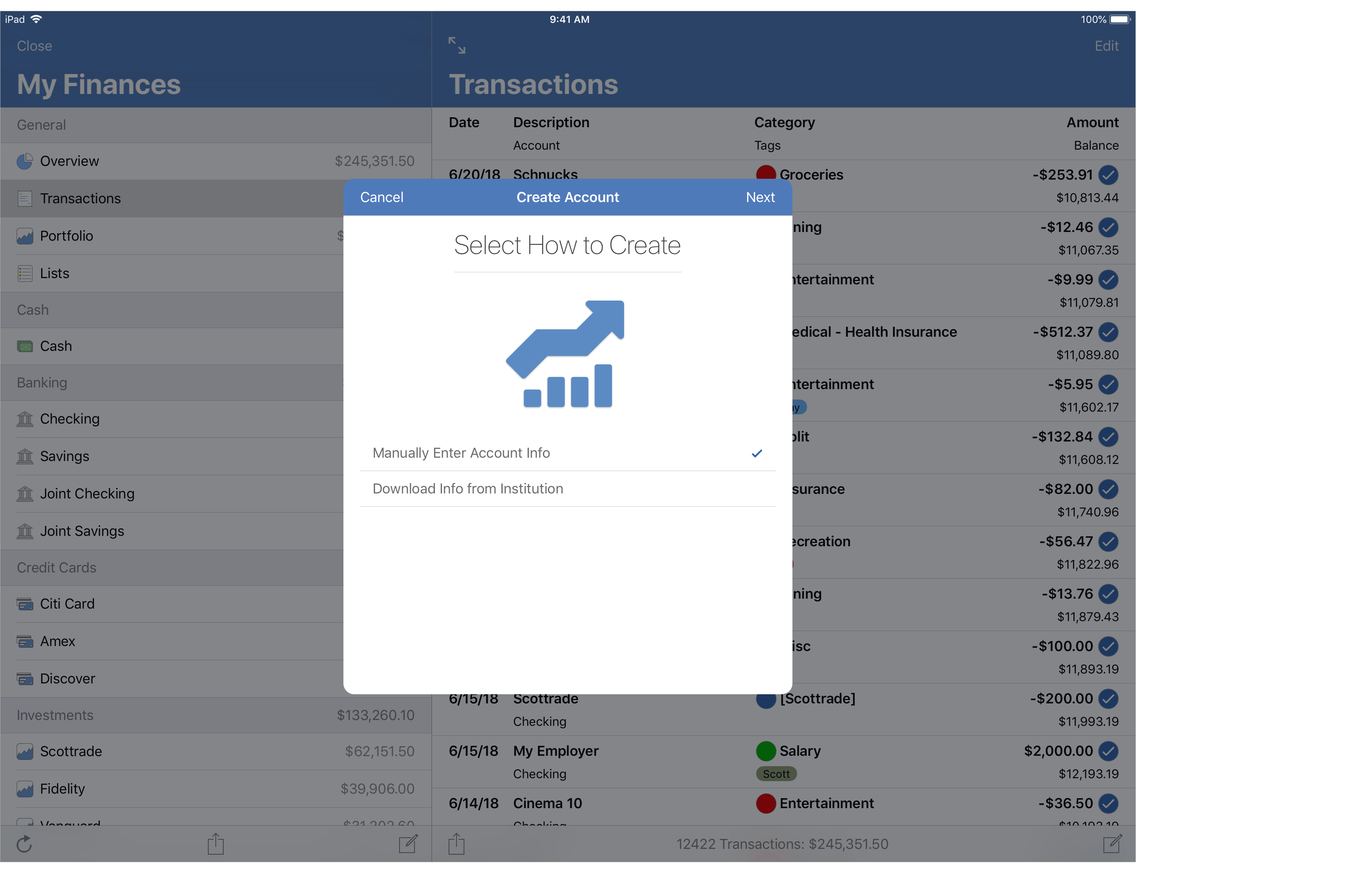Click the Overview total $245,351.50
The height and width of the screenshot is (873, 1372).
click(x=374, y=161)
